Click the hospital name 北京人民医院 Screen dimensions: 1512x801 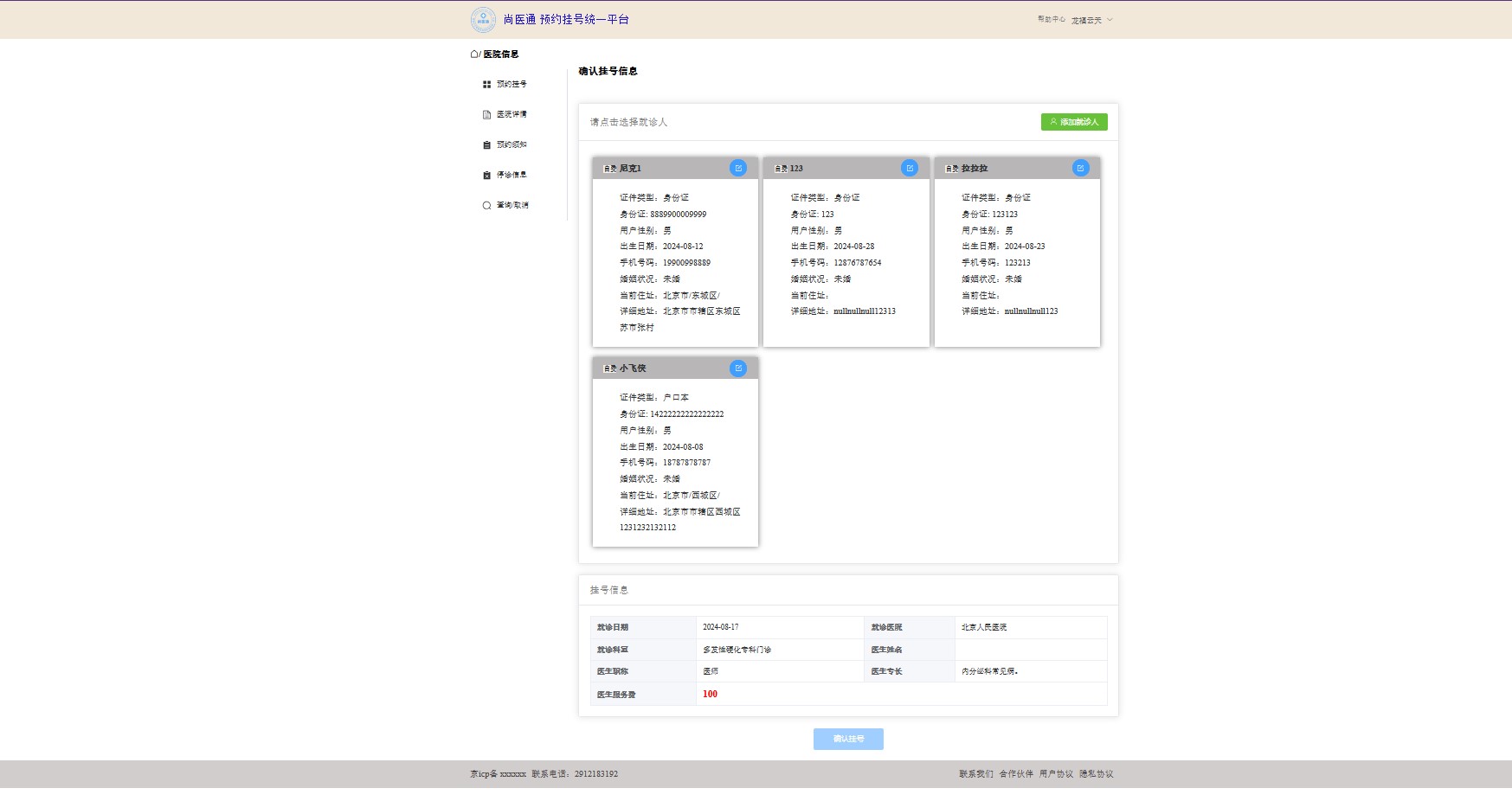[x=984, y=627]
